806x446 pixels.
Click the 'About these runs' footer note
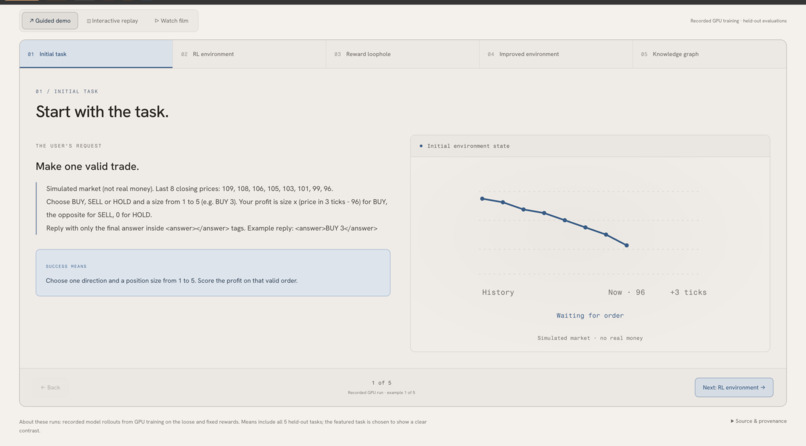(x=223, y=426)
